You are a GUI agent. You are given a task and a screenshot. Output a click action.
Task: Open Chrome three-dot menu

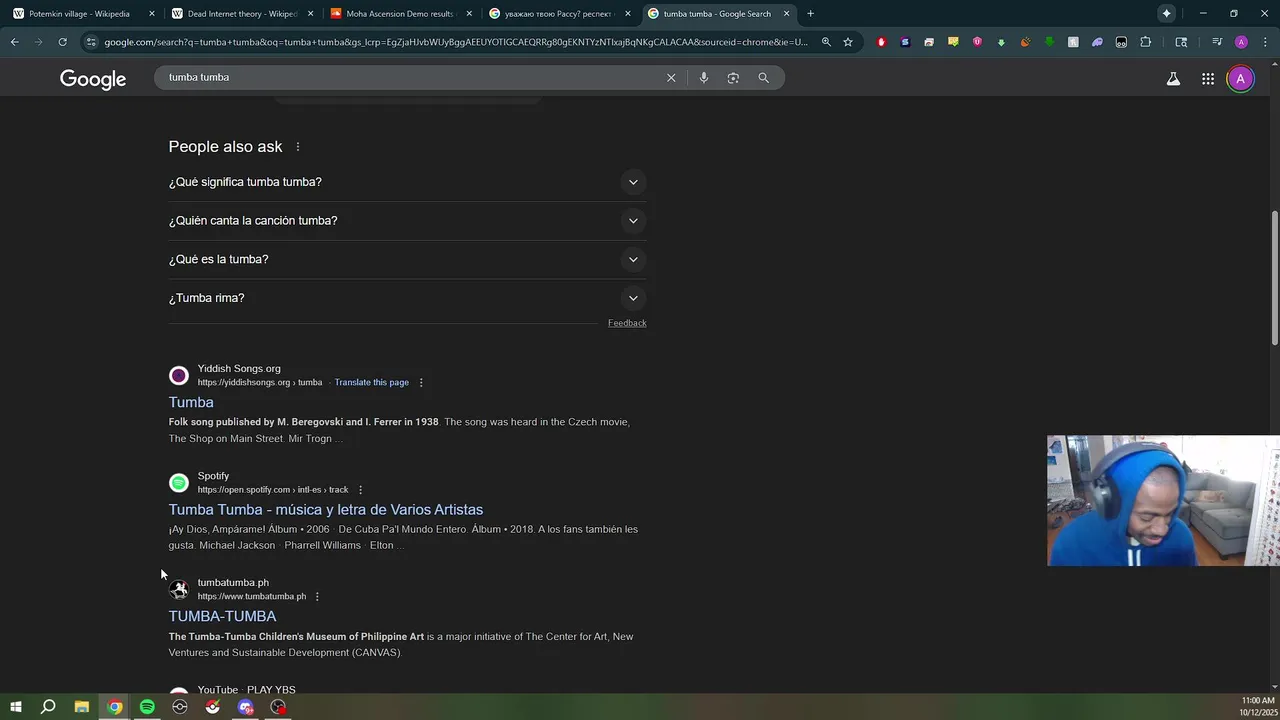pyautogui.click(x=1263, y=42)
